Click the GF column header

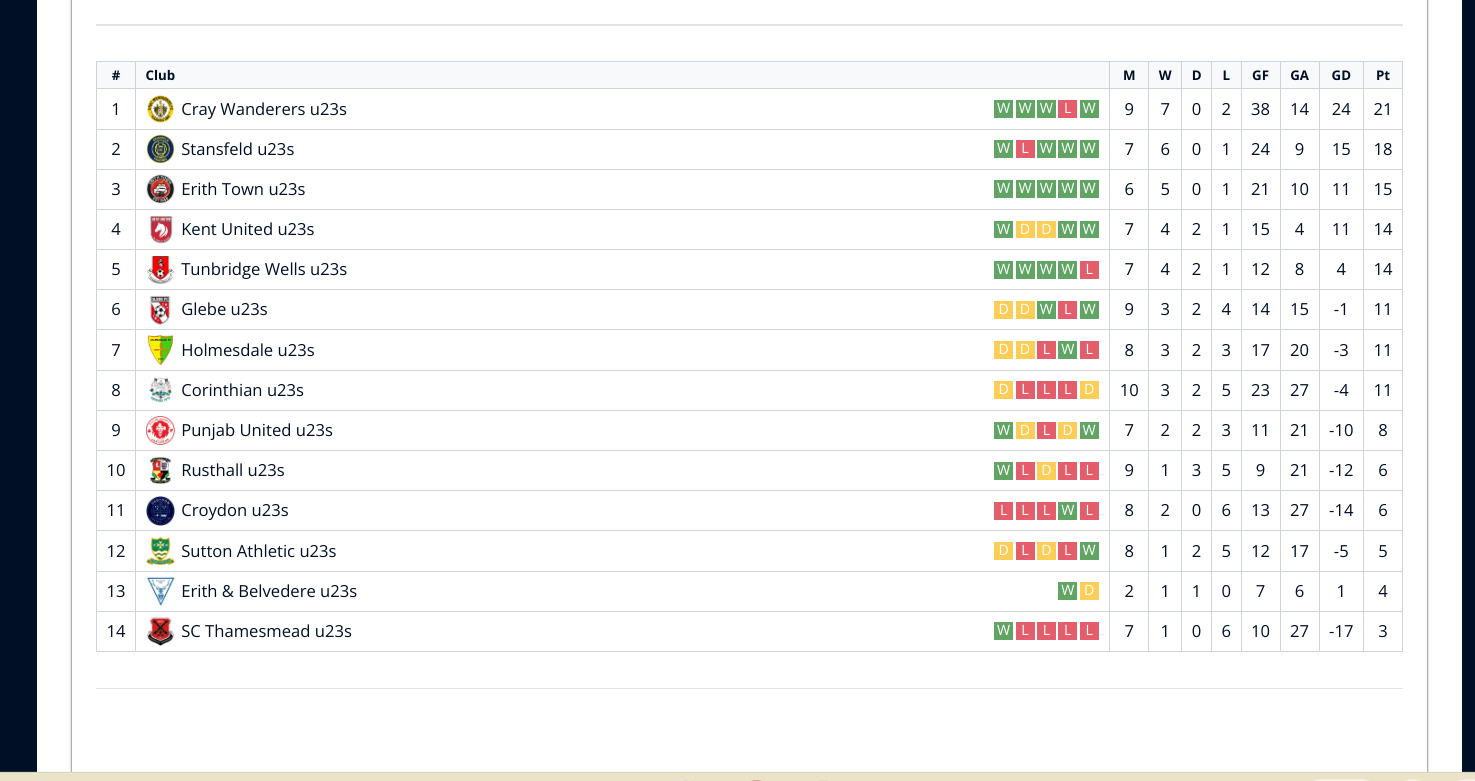click(1260, 75)
